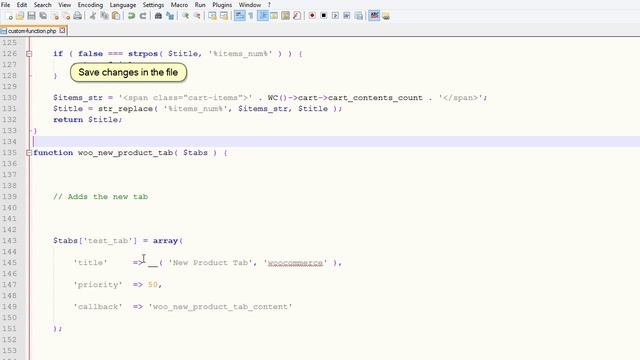Open the ? help menu
640x360 pixels.
tap(269, 5)
